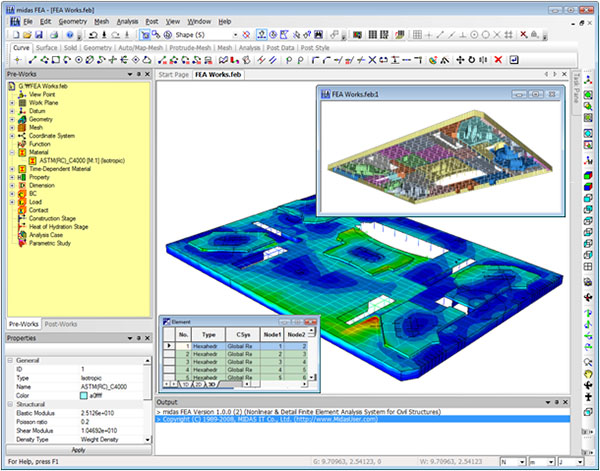Select the line drawing tool in Curve toolbar
The width and height of the screenshot is (600, 471).
(33, 60)
